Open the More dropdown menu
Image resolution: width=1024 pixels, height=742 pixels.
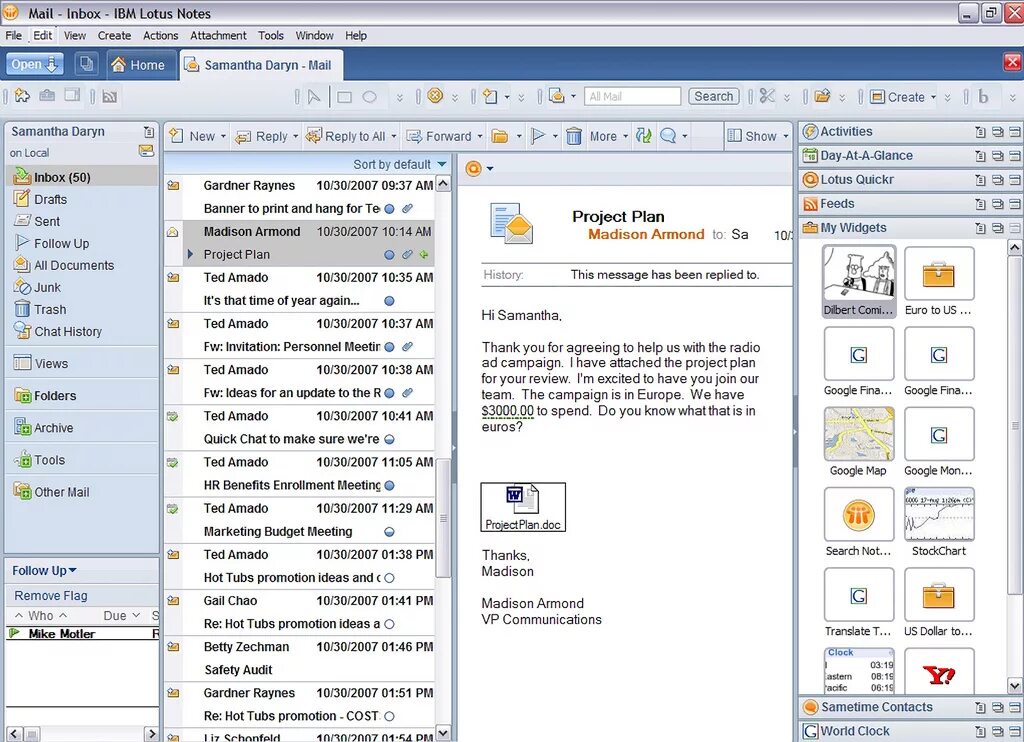click(x=608, y=136)
